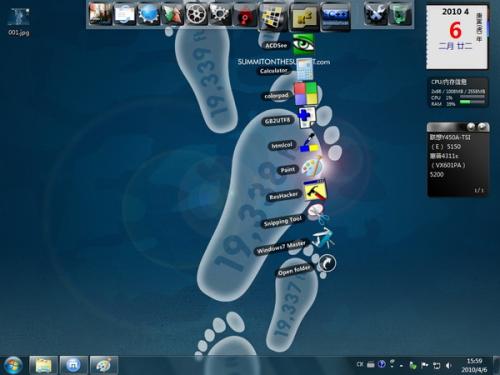Screen dimensions: 500x375
Task: Open the grey gears dock icon
Action: (220, 14)
